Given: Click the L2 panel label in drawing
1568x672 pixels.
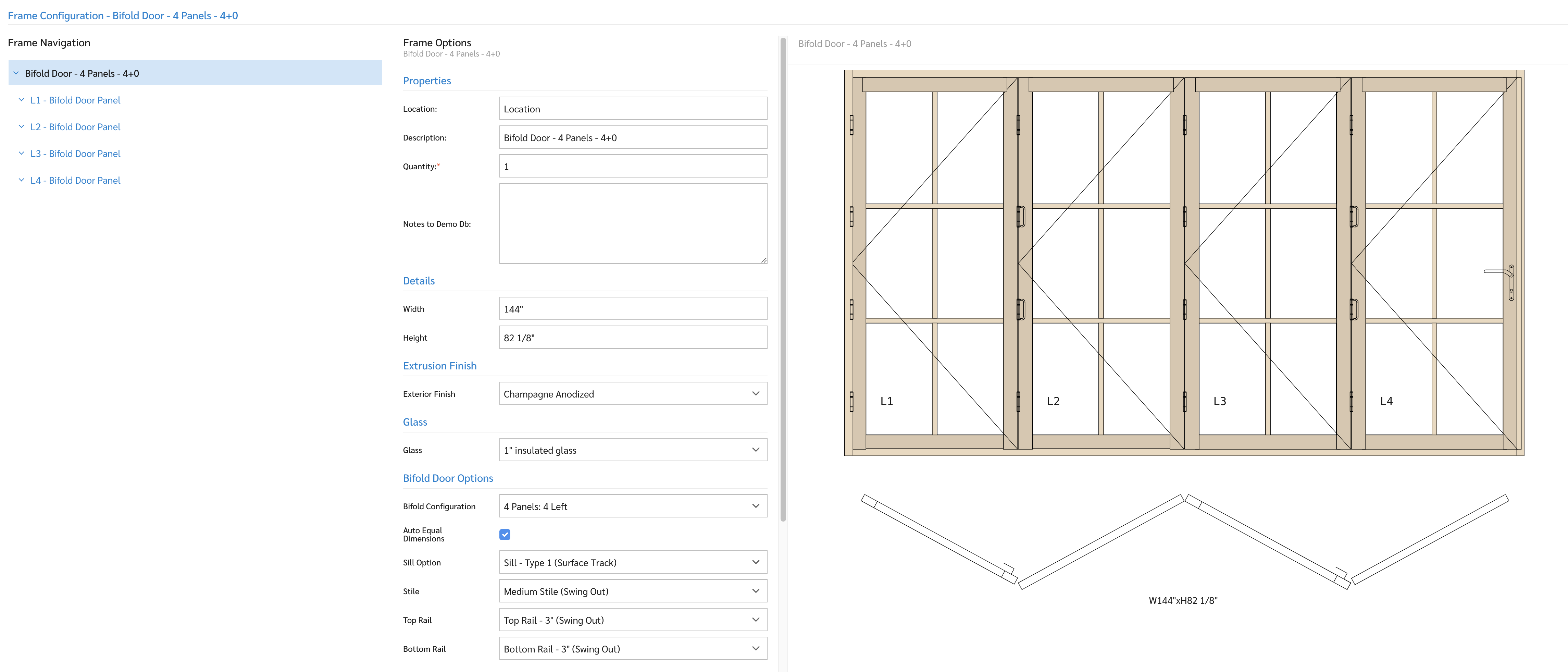Looking at the screenshot, I should pos(1053,401).
